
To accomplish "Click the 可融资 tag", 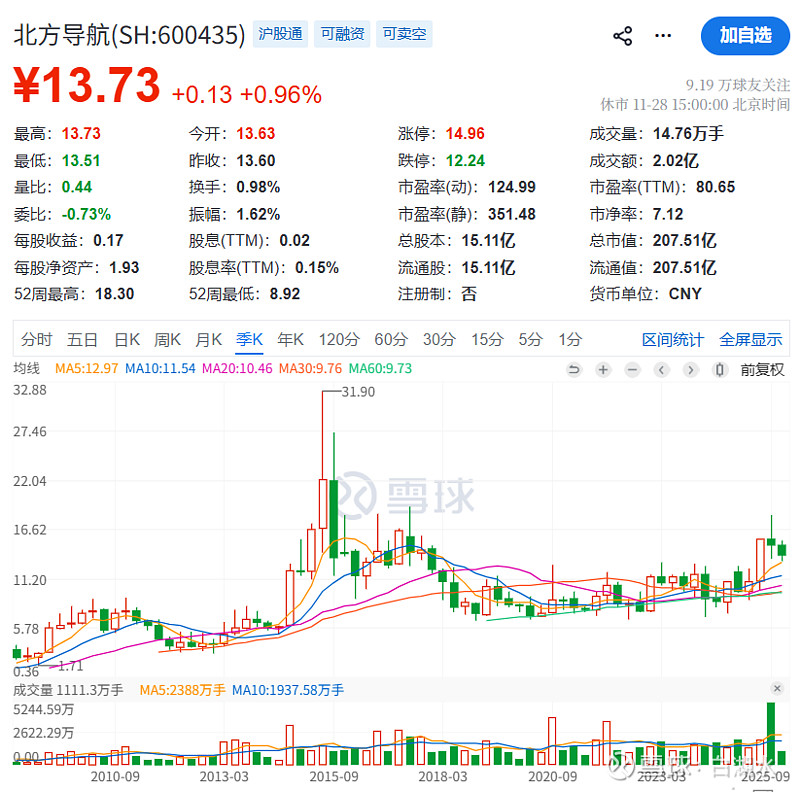I will pyautogui.click(x=342, y=34).
